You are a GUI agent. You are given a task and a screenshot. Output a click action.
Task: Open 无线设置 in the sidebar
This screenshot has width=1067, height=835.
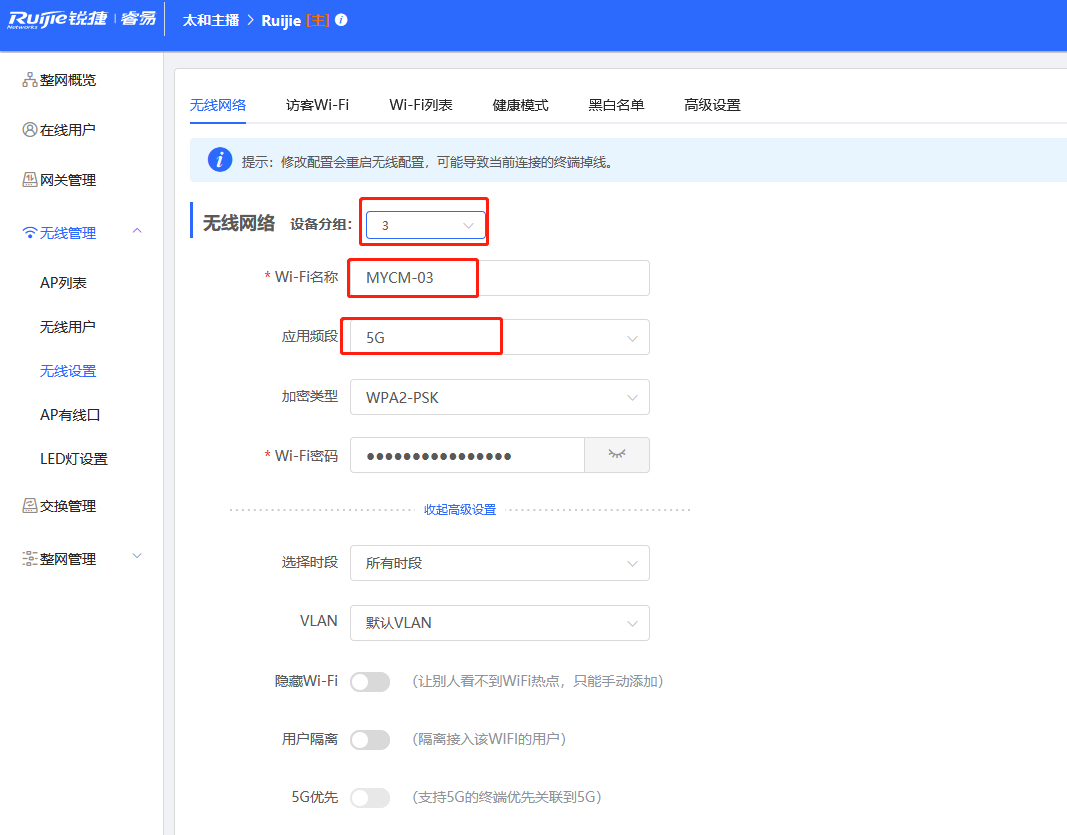click(x=68, y=371)
